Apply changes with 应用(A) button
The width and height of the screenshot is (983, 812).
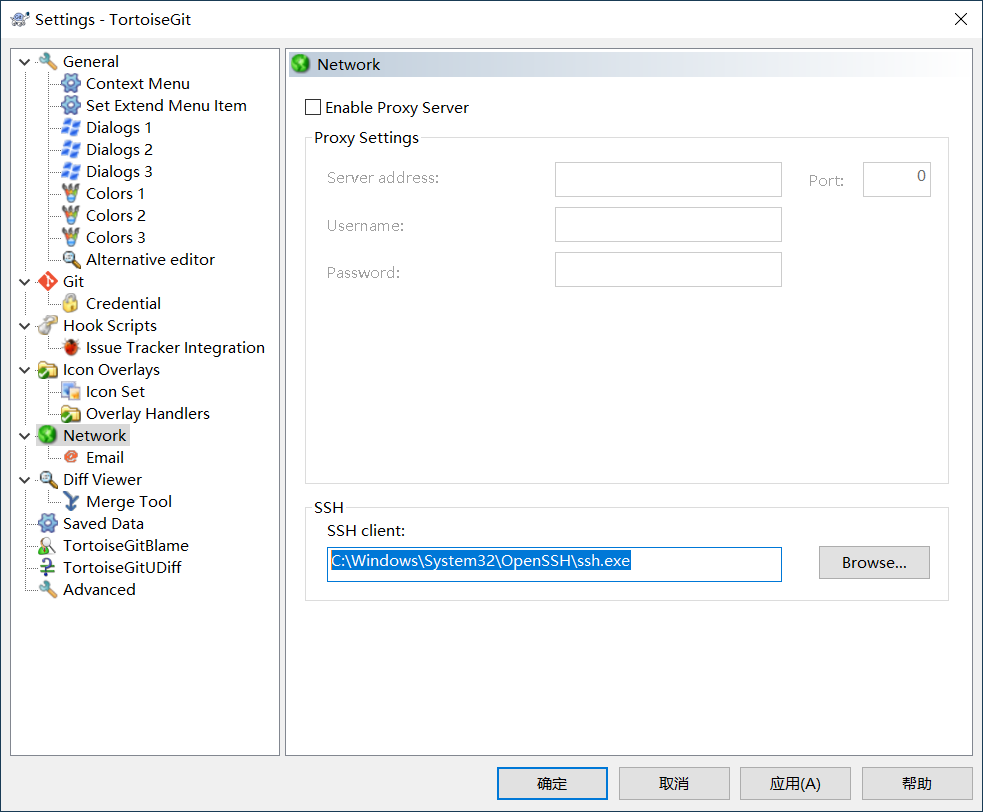795,783
